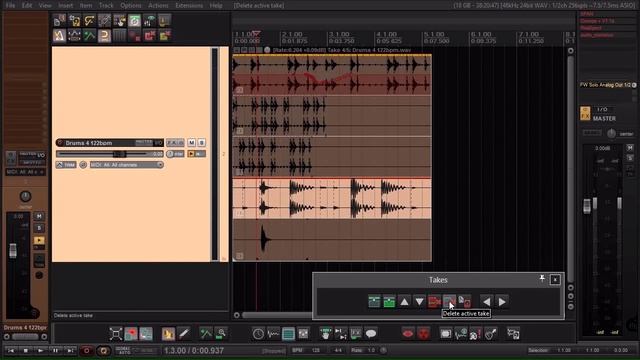Click the speech bubble icon in bottom toolbar
640x360 pixels.
[x=371, y=334]
